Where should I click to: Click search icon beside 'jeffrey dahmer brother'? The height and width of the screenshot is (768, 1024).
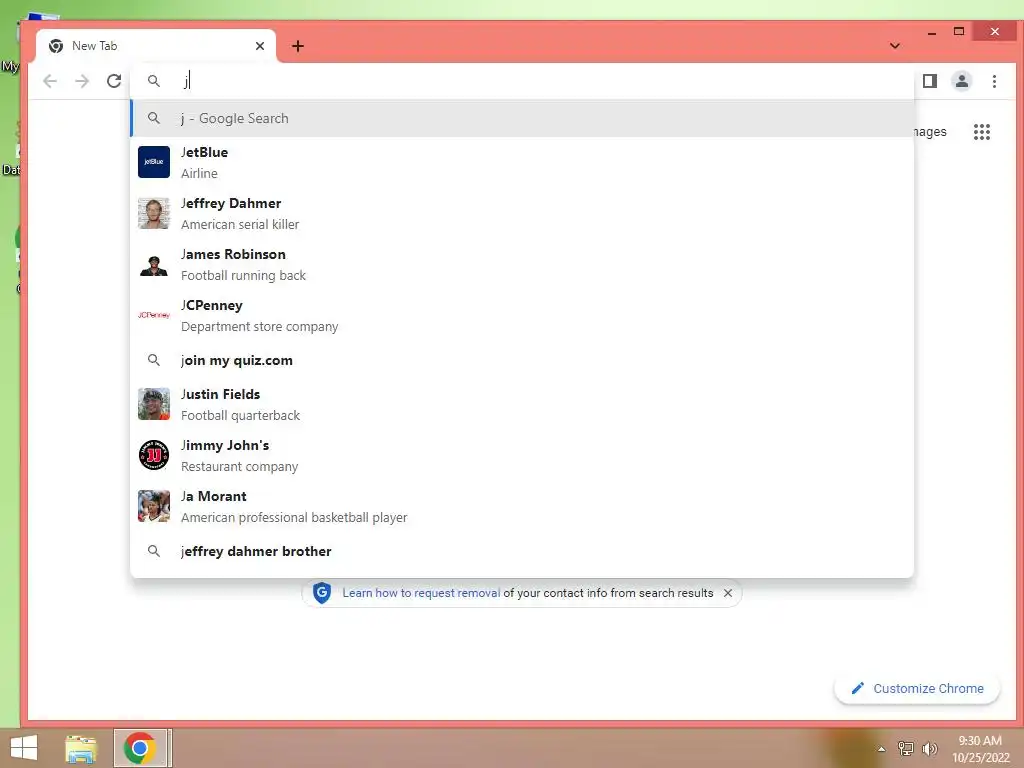(153, 551)
